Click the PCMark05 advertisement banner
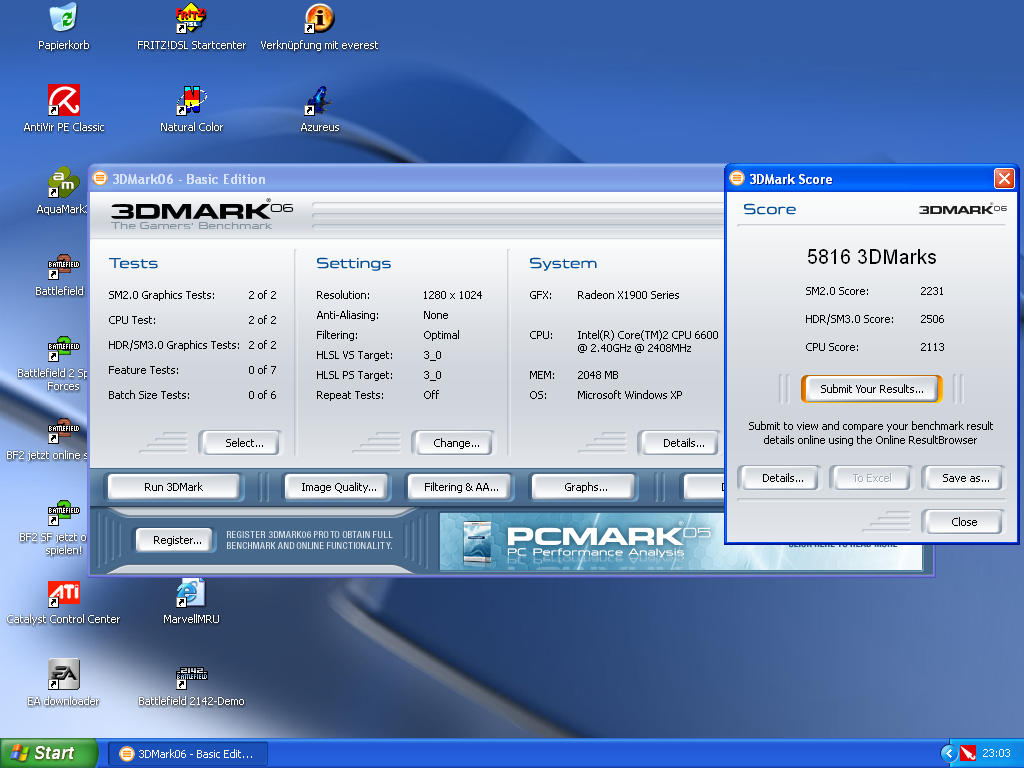Image resolution: width=1024 pixels, height=768 pixels. (581, 542)
